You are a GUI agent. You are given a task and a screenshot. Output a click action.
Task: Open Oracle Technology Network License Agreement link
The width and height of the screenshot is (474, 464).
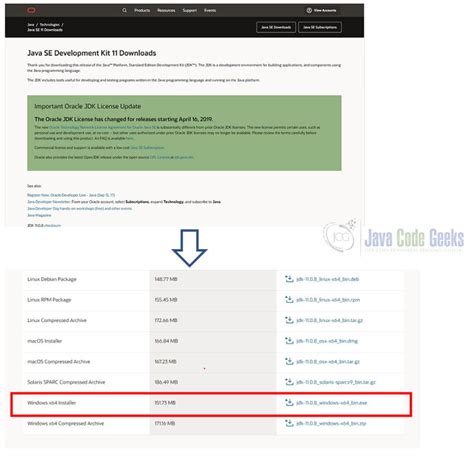pos(103,127)
